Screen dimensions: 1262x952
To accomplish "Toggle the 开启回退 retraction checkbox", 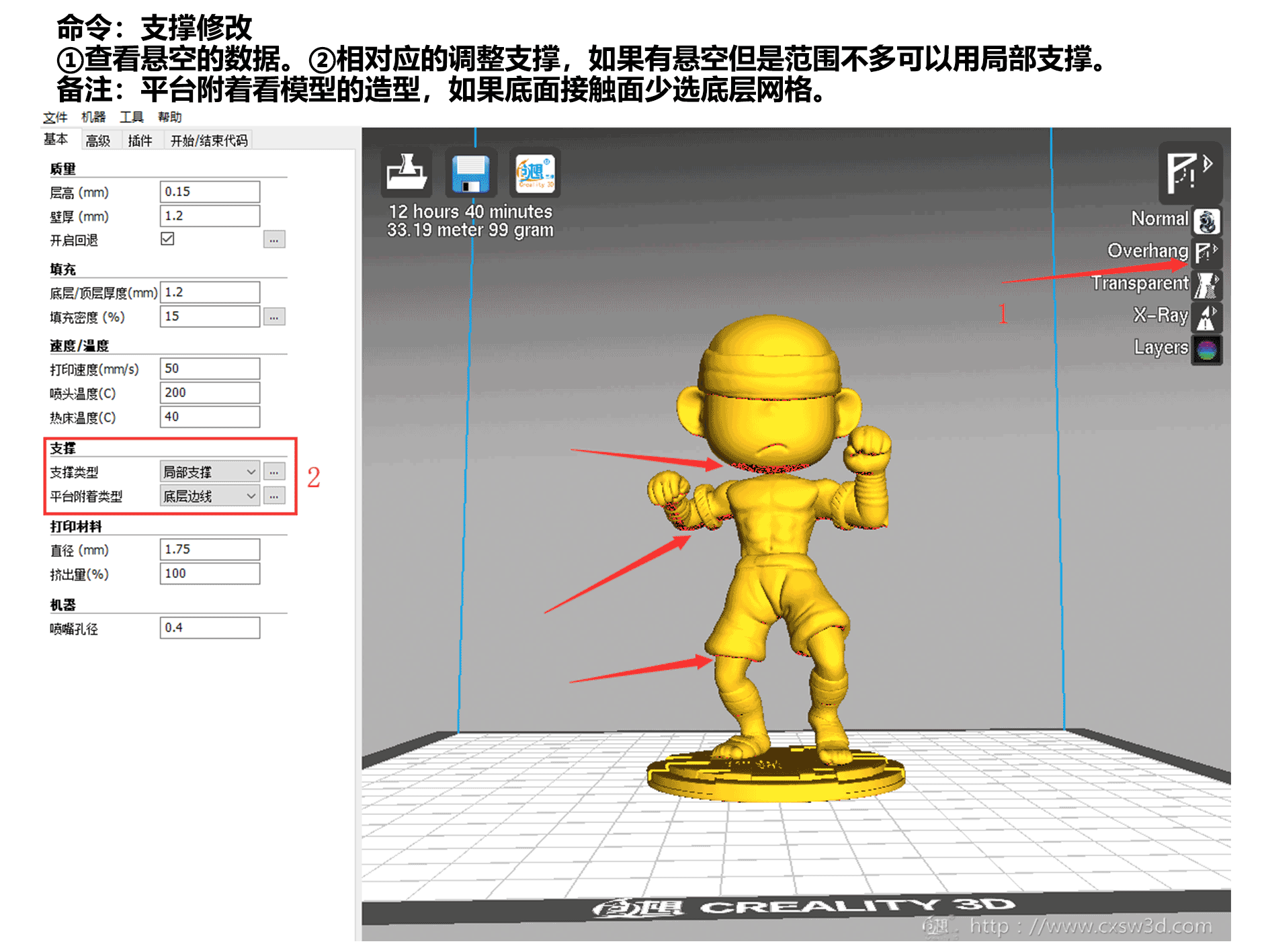I will (167, 239).
